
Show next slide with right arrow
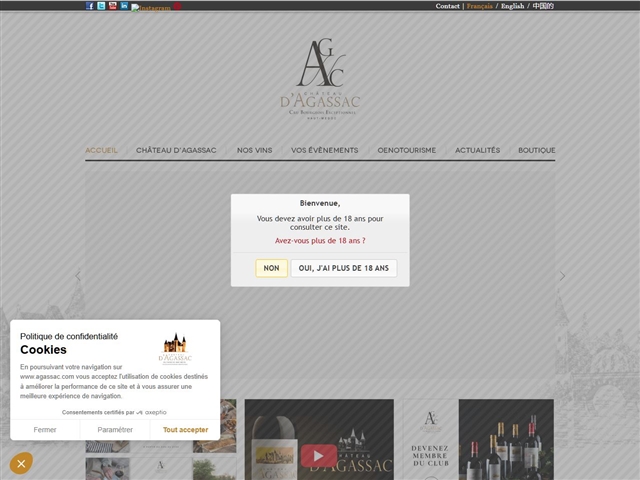point(562,276)
